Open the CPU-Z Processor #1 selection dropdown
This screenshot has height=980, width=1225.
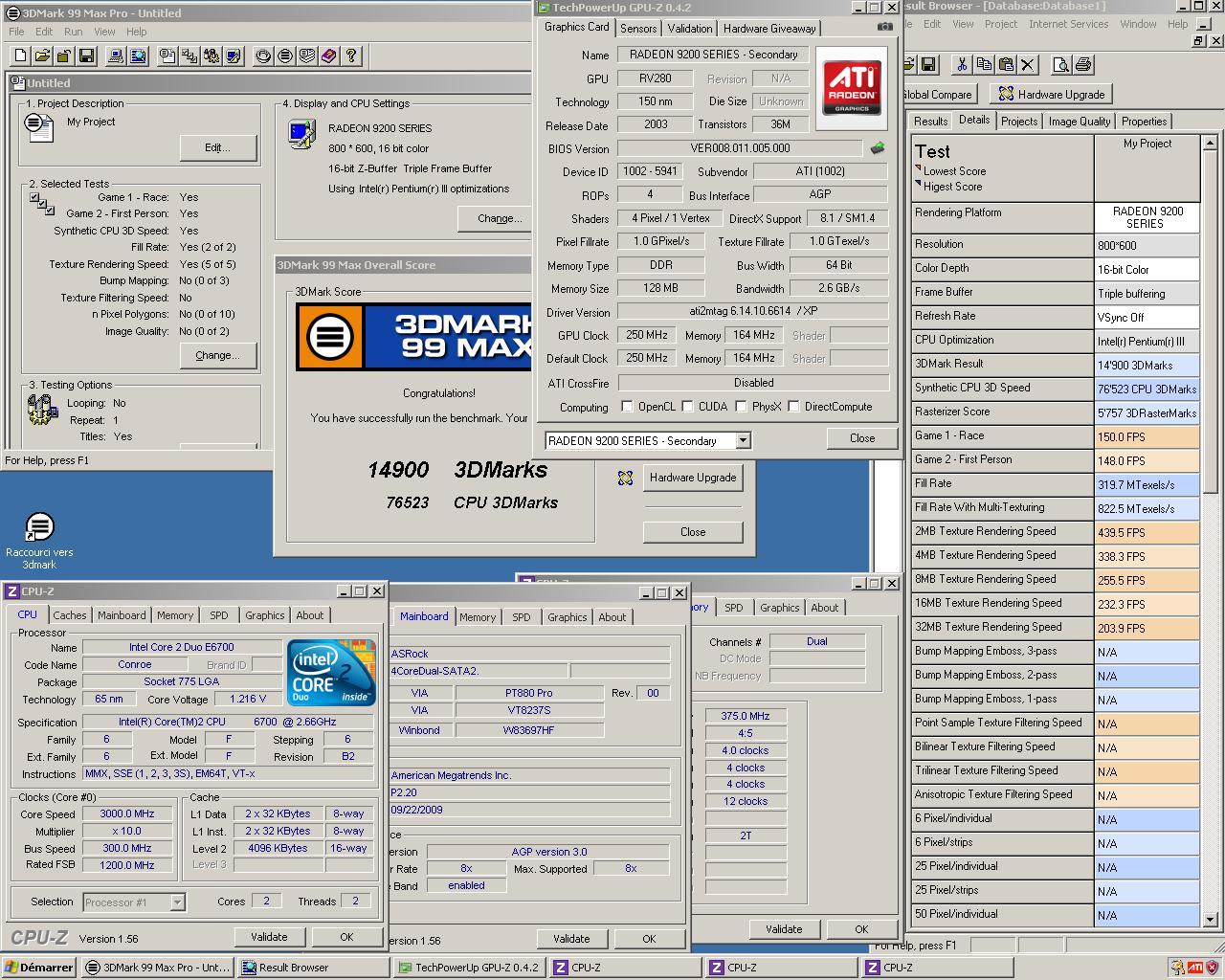click(177, 902)
